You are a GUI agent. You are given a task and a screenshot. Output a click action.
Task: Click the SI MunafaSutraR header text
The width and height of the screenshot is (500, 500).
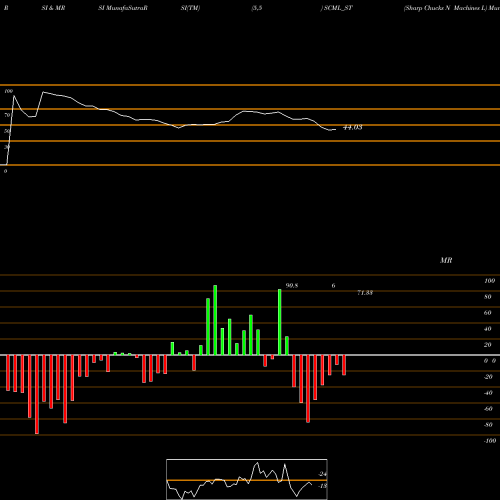pyautogui.click(x=123, y=8)
